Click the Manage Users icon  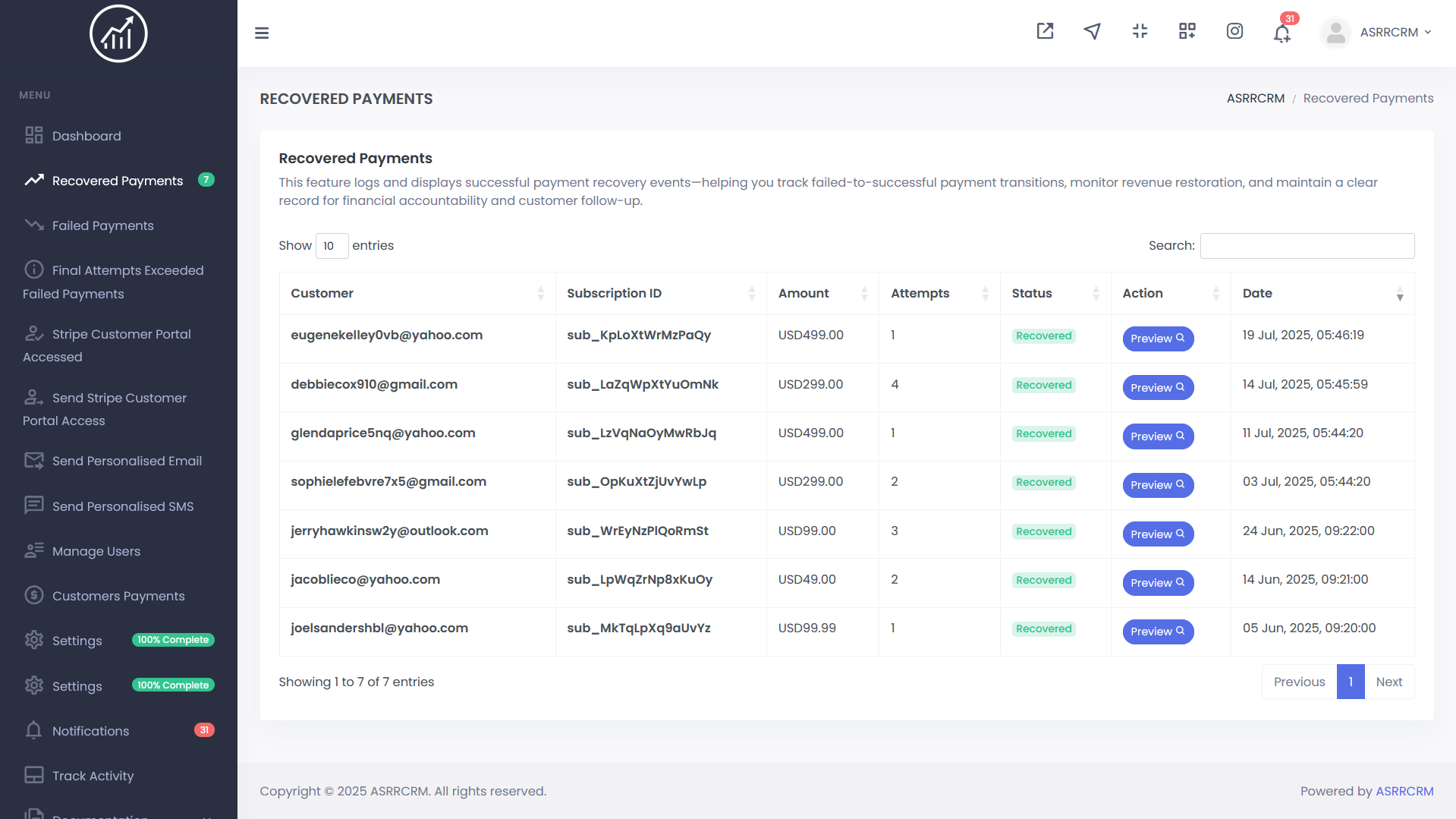pyautogui.click(x=34, y=550)
